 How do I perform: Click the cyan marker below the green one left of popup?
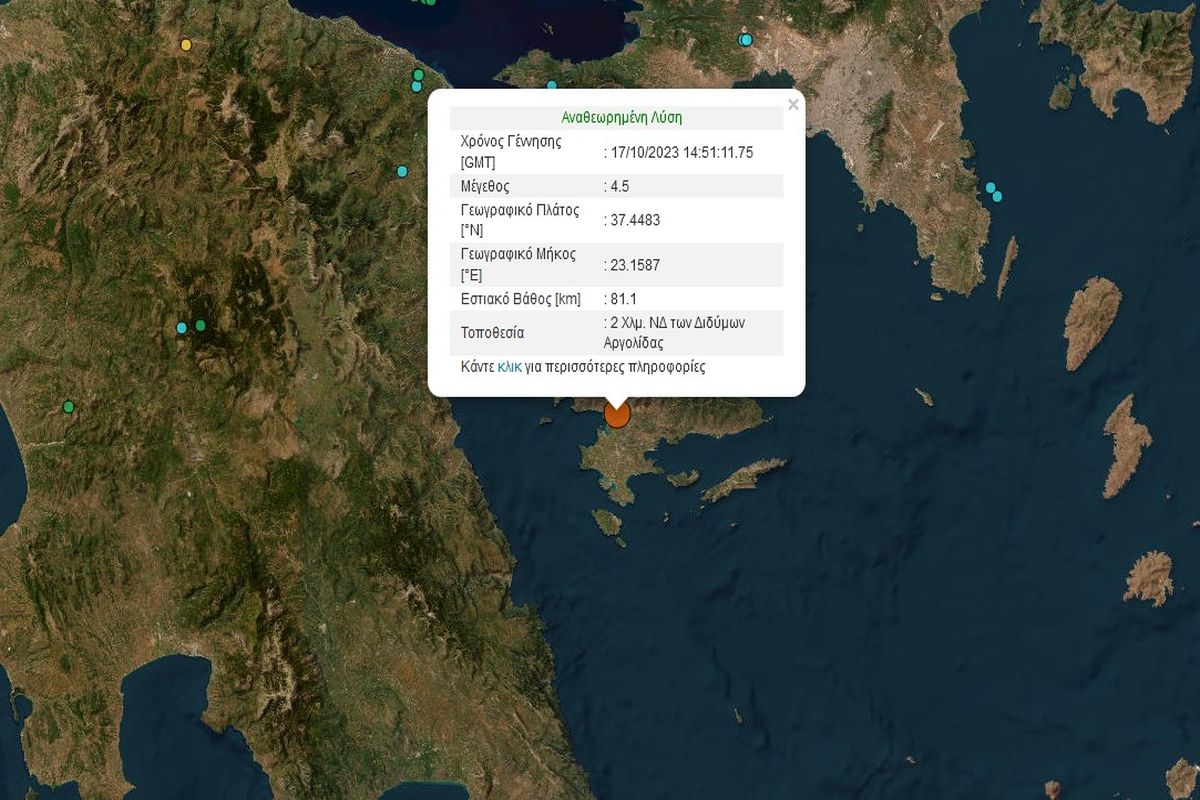pos(417,87)
